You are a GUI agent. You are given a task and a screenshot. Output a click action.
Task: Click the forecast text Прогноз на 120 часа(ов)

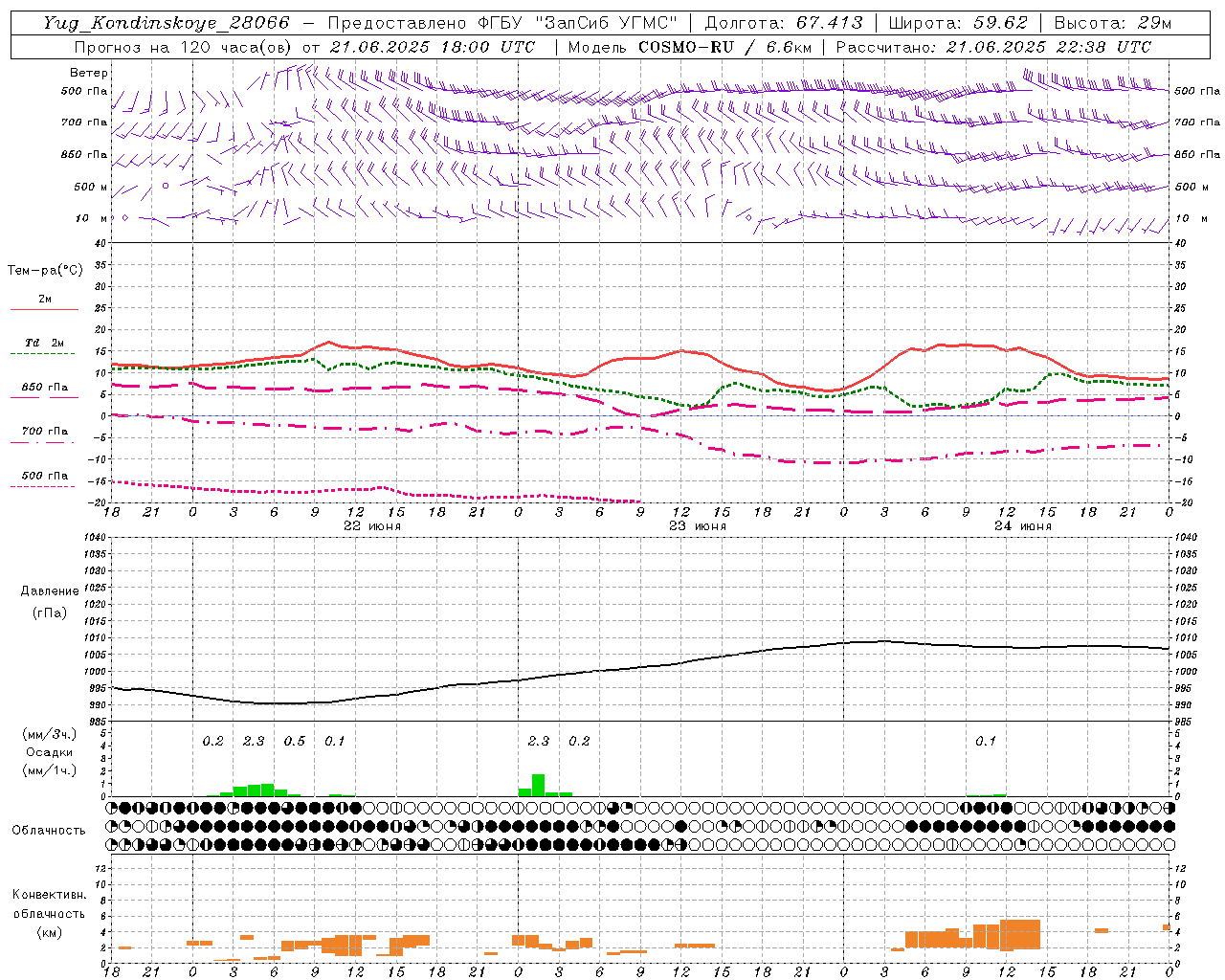(184, 47)
